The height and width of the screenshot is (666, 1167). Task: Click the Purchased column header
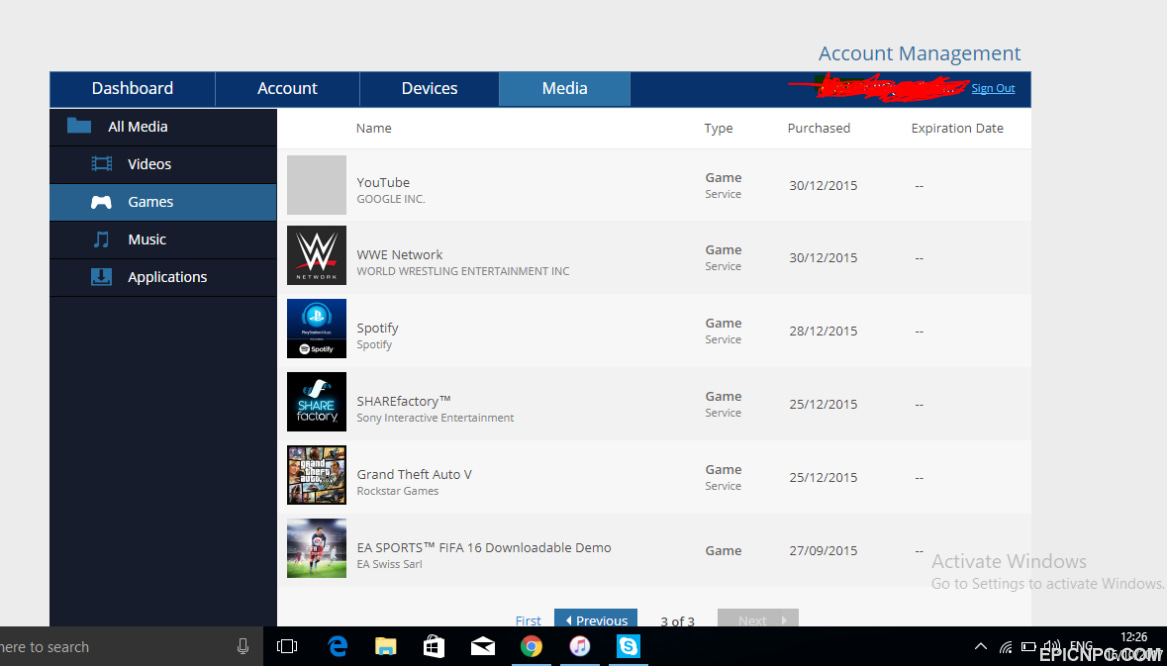819,128
